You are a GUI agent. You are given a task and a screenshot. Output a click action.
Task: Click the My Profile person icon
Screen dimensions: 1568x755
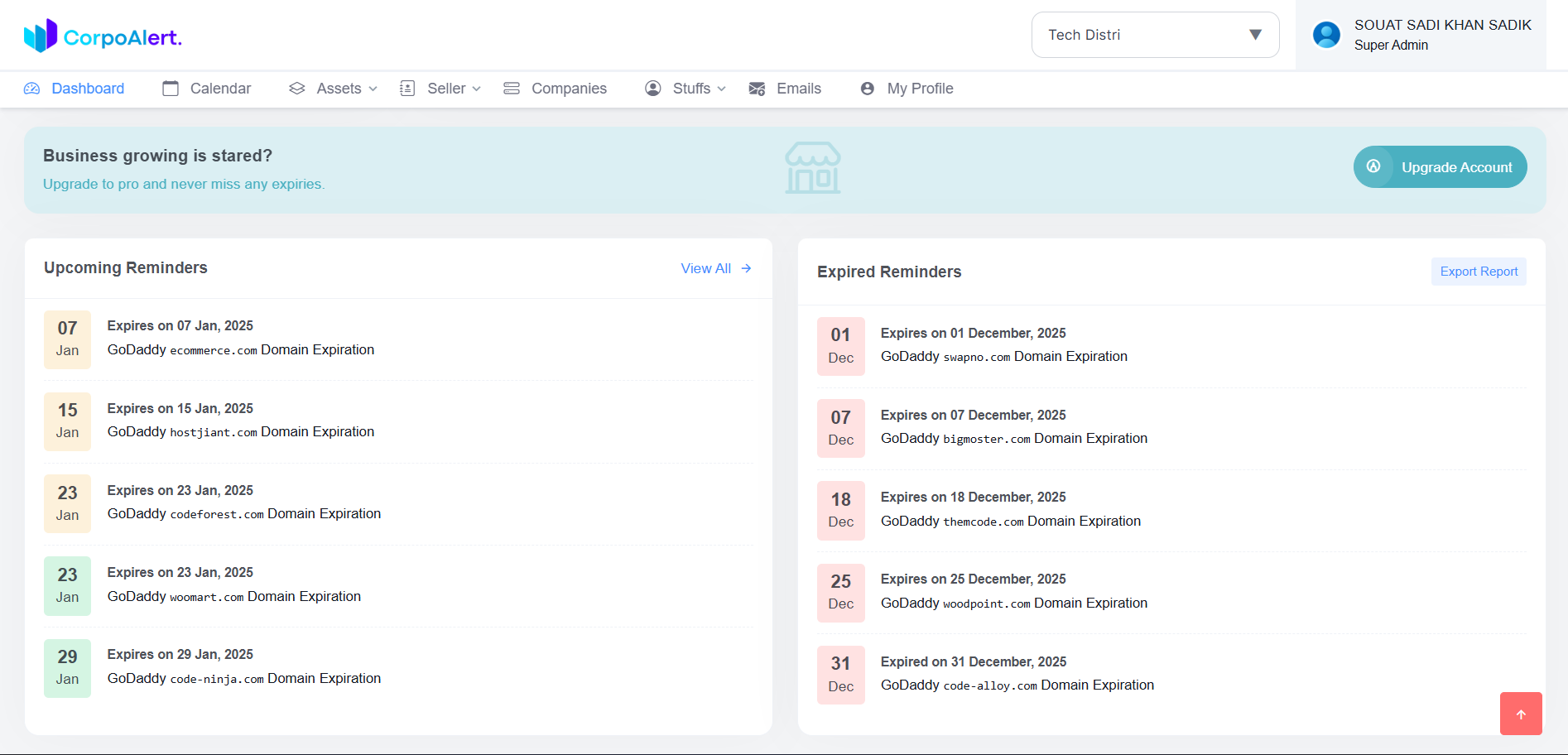868,89
